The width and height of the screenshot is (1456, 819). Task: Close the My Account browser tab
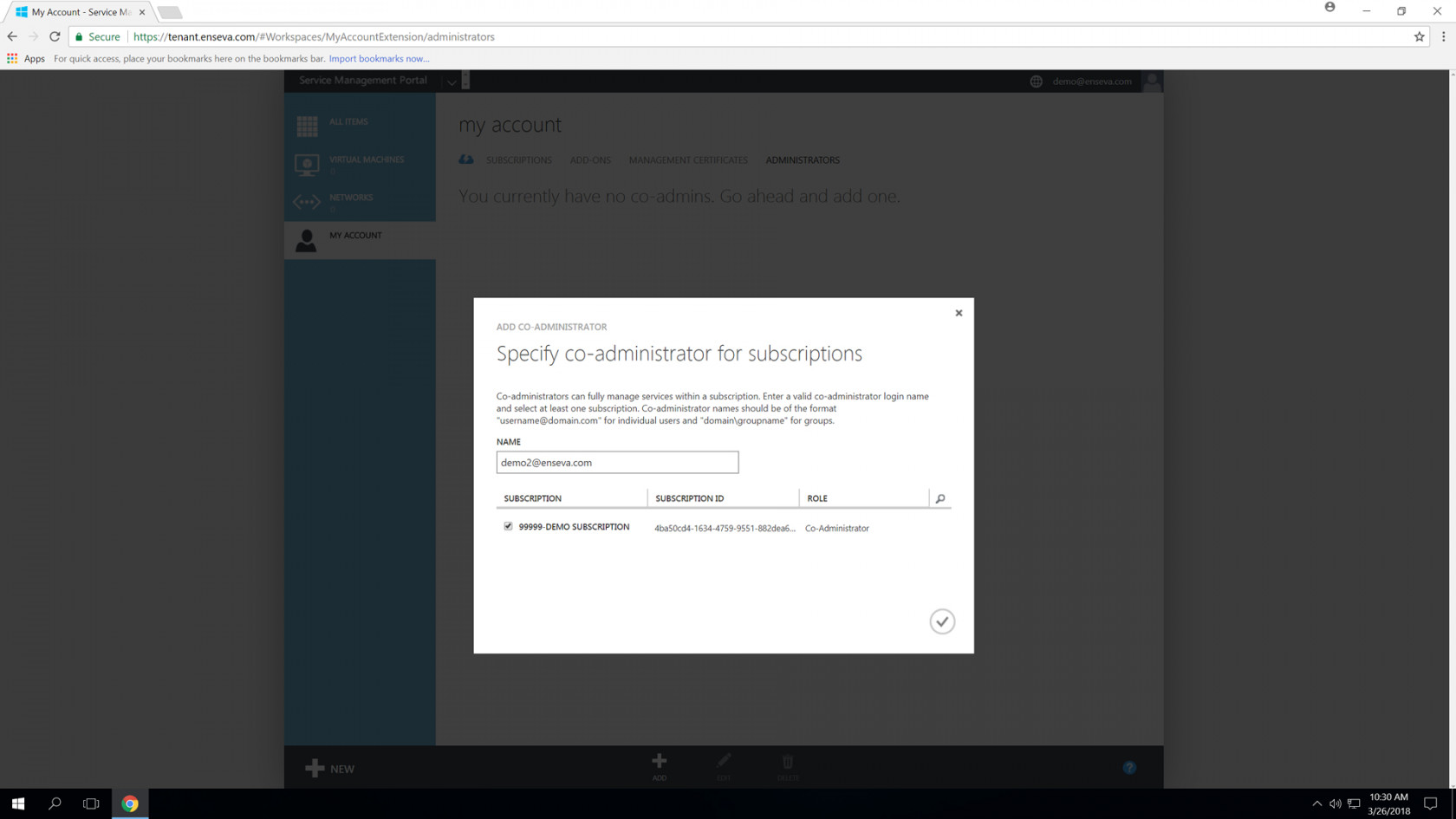[x=142, y=12]
